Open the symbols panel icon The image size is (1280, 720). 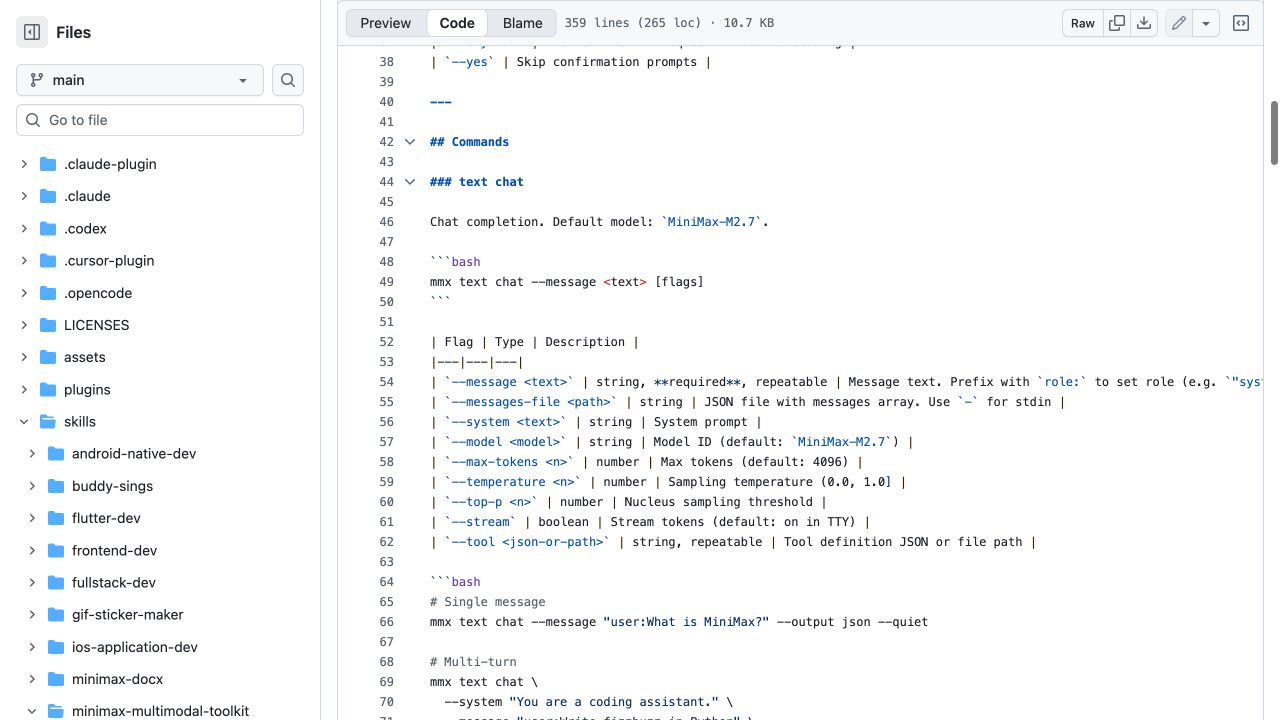(x=1241, y=23)
